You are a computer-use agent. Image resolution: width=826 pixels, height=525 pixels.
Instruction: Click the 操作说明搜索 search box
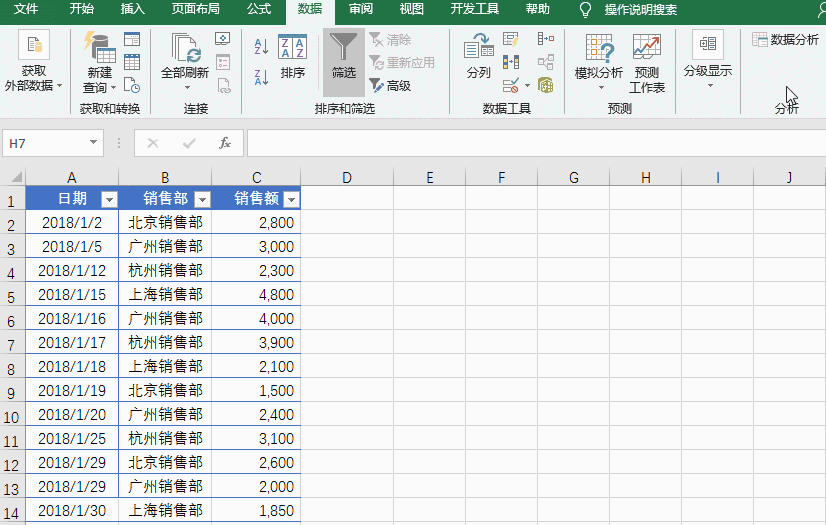pyautogui.click(x=641, y=9)
